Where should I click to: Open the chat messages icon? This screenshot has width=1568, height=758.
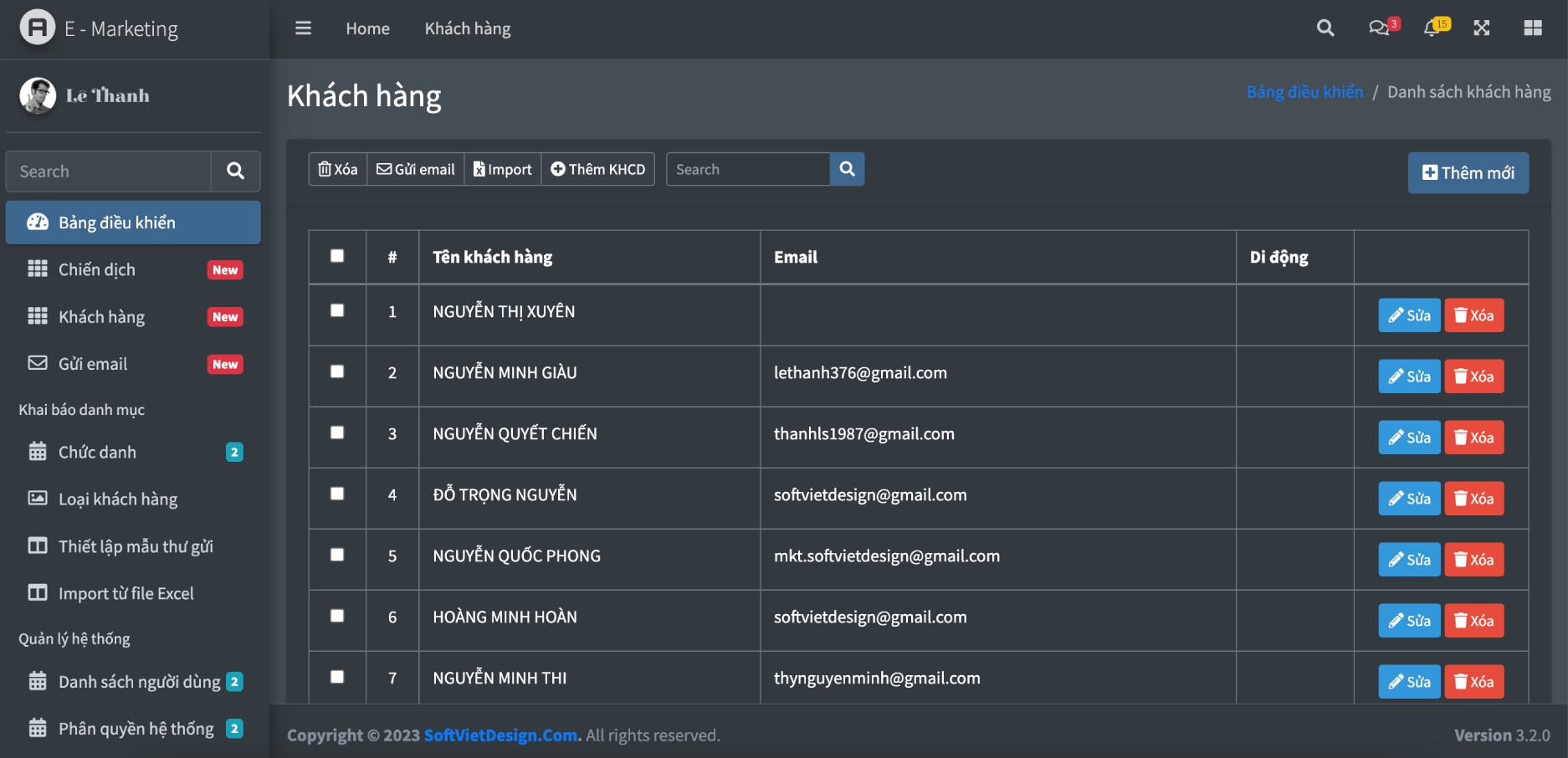tap(1379, 28)
